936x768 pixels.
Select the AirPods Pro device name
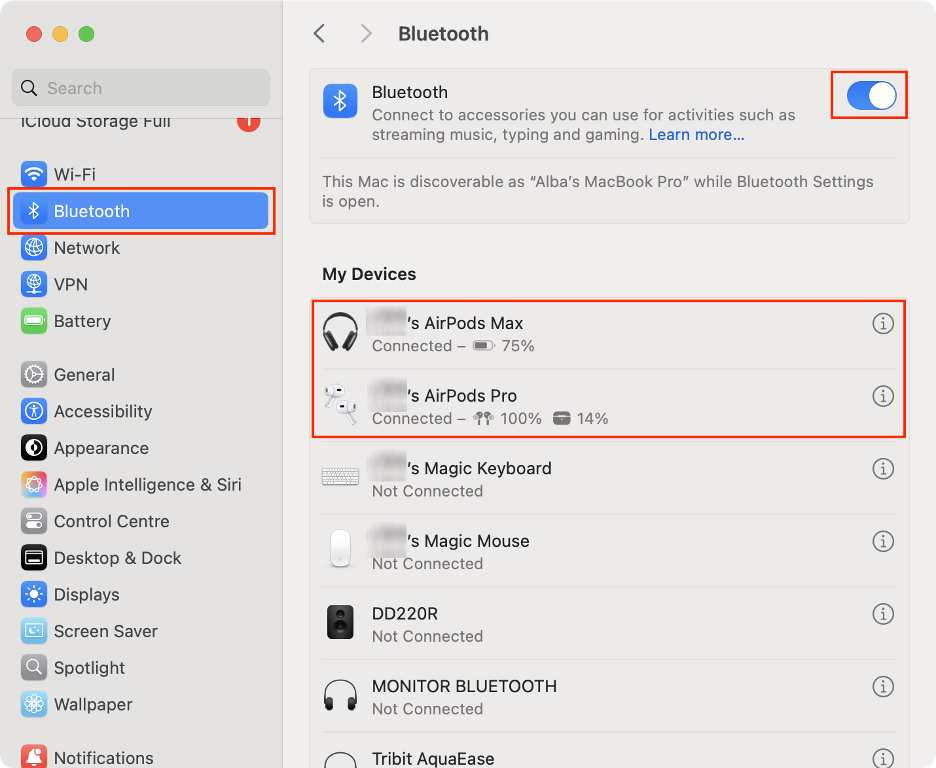pyautogui.click(x=441, y=396)
